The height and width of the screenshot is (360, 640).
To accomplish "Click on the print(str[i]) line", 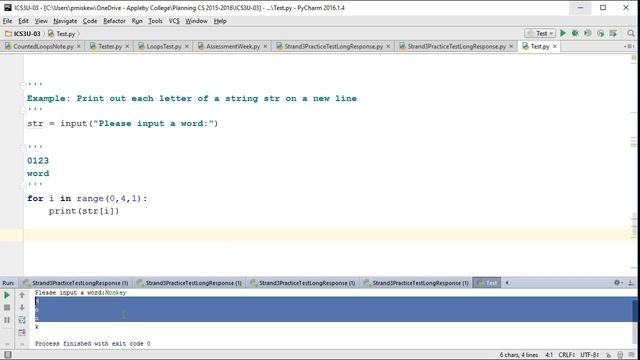I will tap(84, 211).
